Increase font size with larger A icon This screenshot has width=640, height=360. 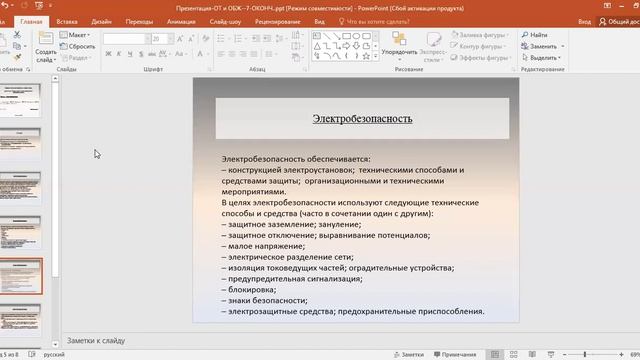click(180, 39)
